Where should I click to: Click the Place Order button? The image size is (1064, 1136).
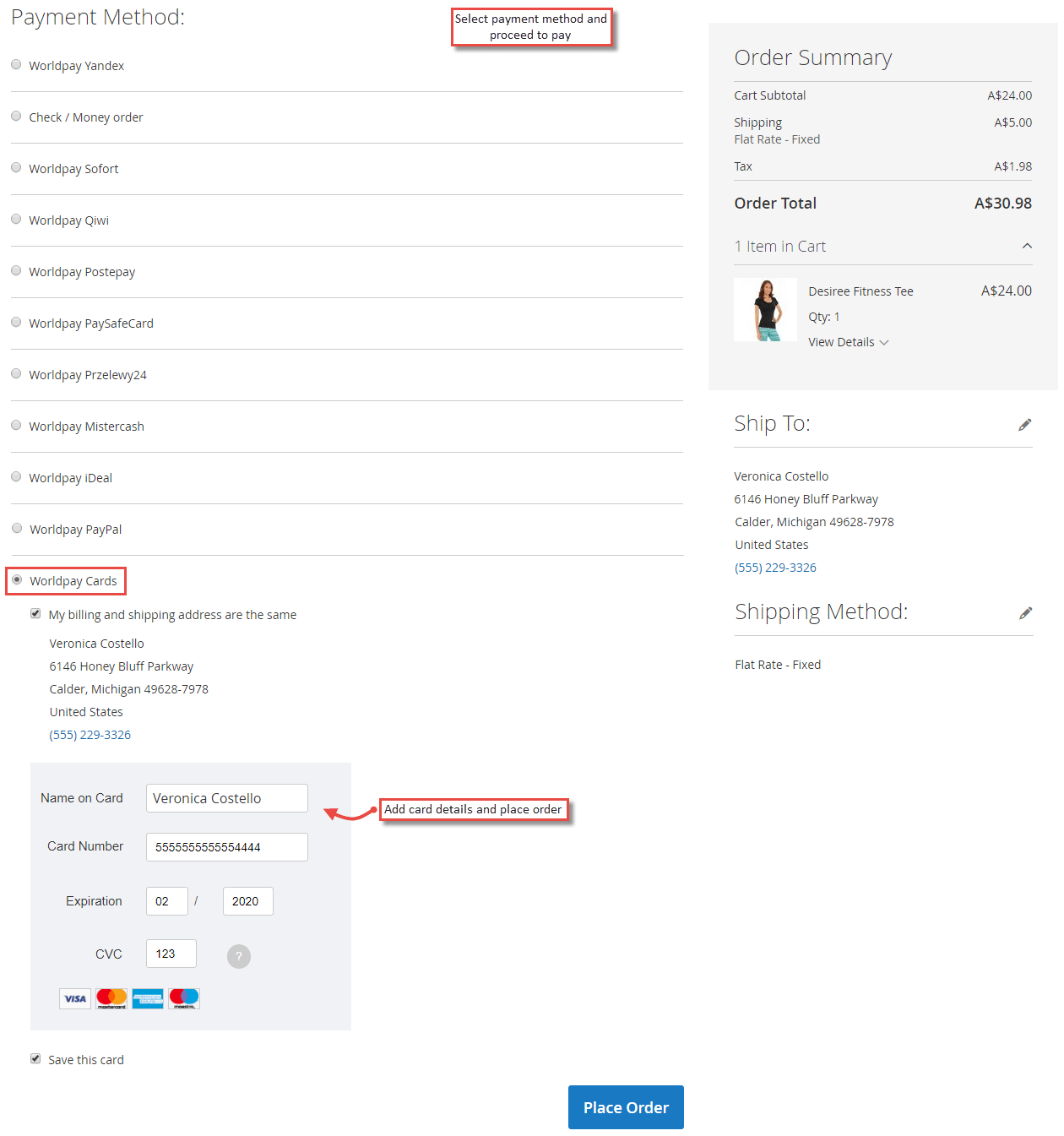[626, 1107]
